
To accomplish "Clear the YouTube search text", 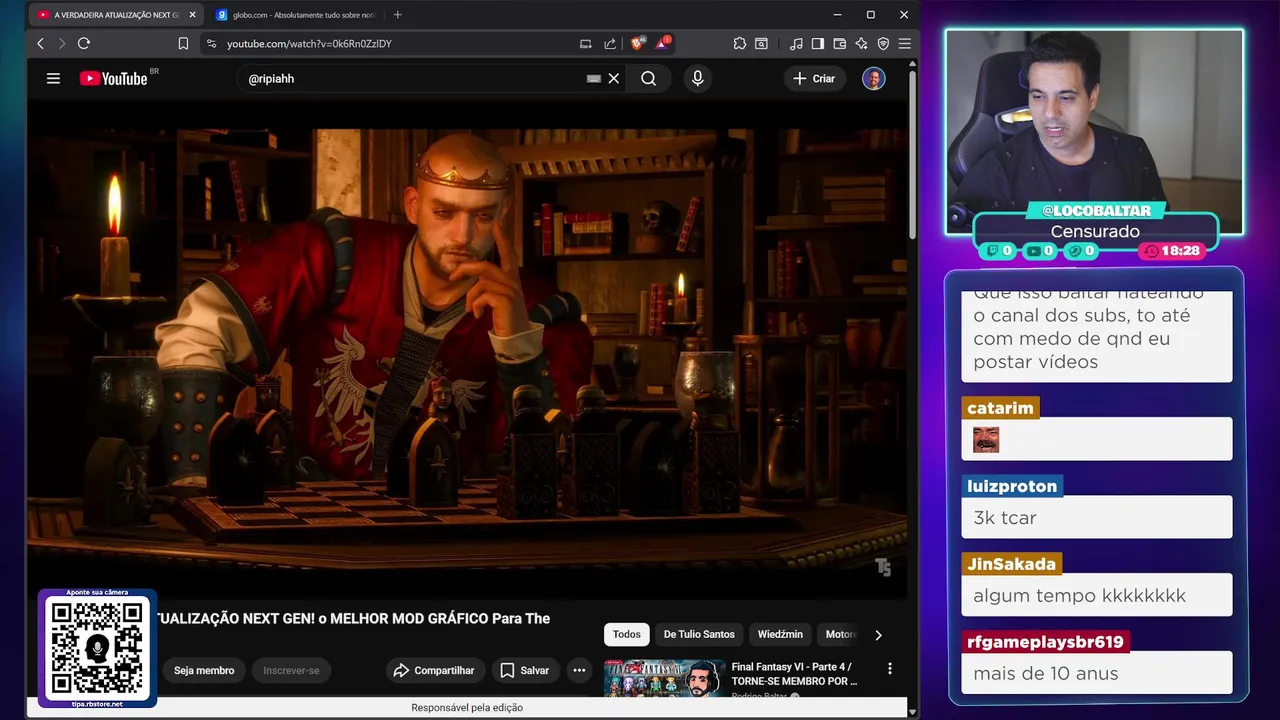I will 614,78.
